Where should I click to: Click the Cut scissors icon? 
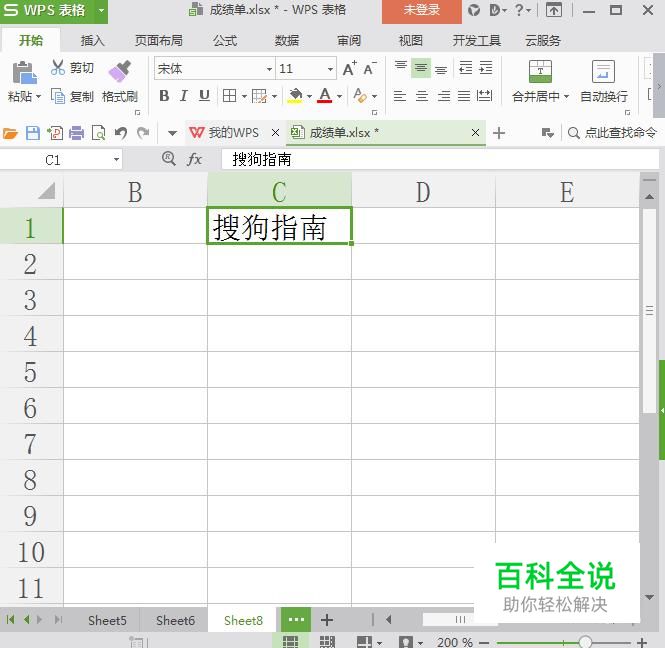(58, 67)
